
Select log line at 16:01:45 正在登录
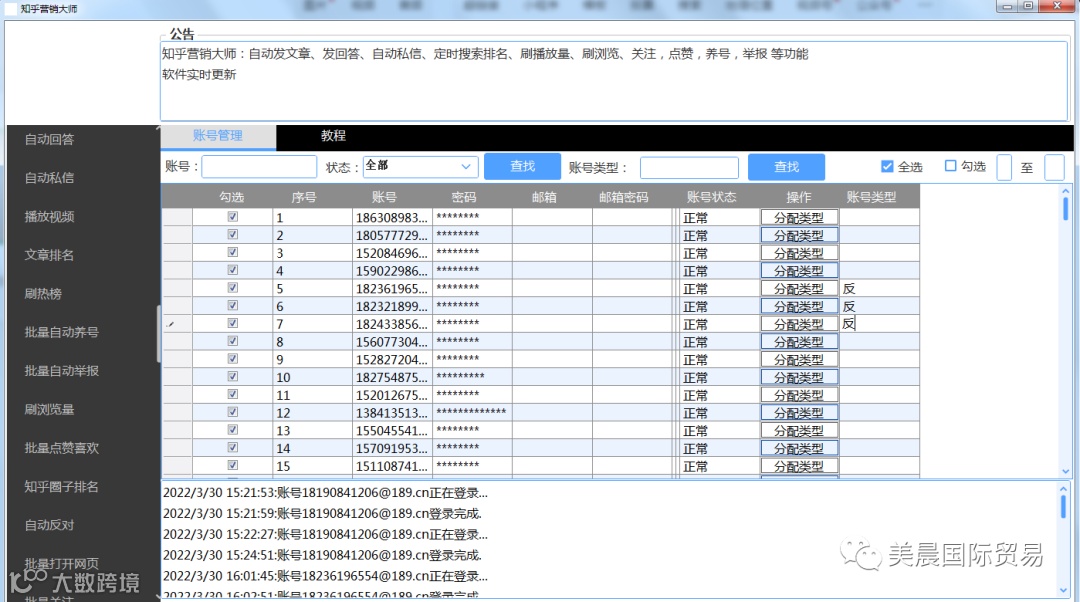click(325, 576)
